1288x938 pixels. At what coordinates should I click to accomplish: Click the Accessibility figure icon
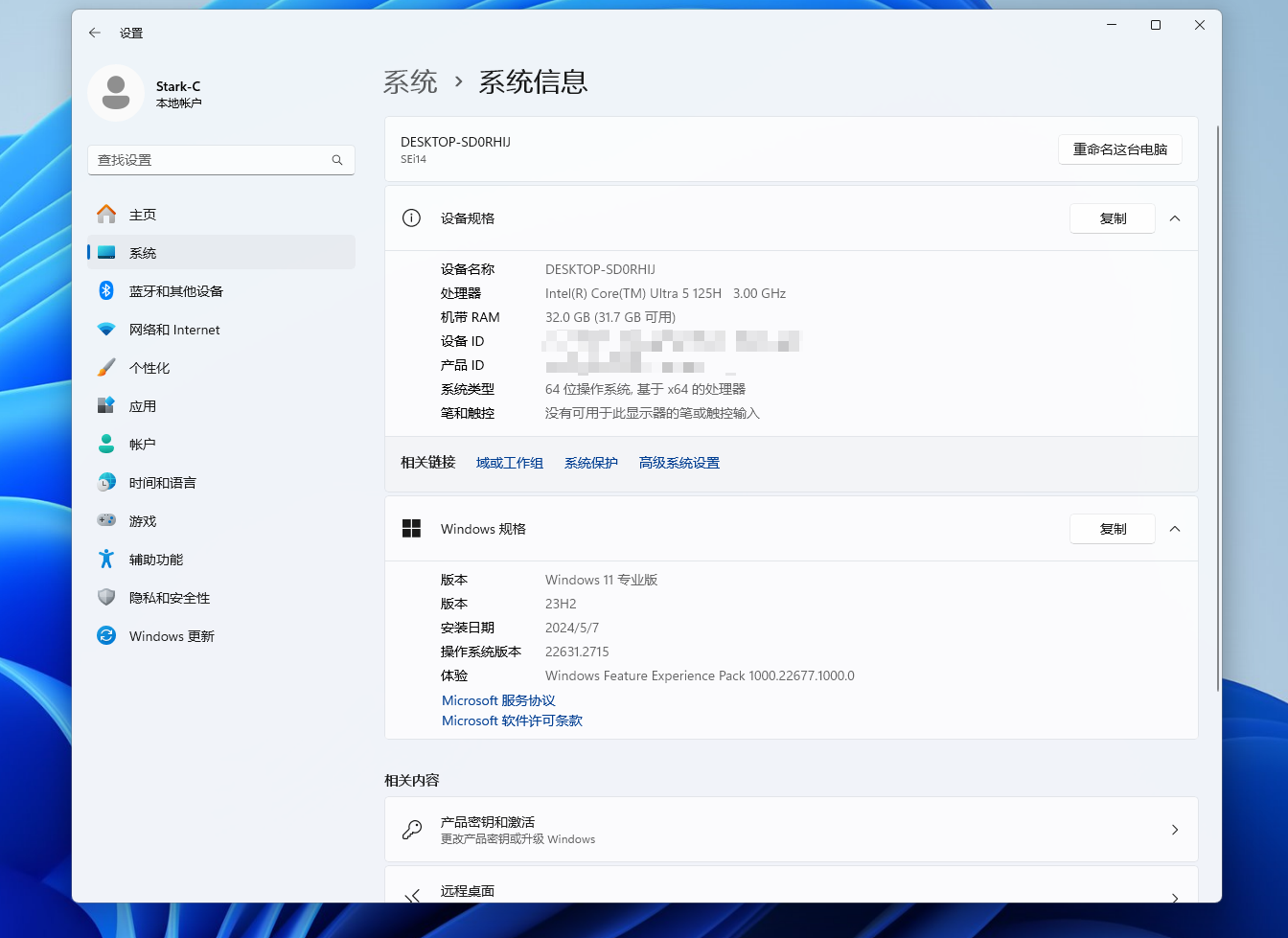[106, 559]
